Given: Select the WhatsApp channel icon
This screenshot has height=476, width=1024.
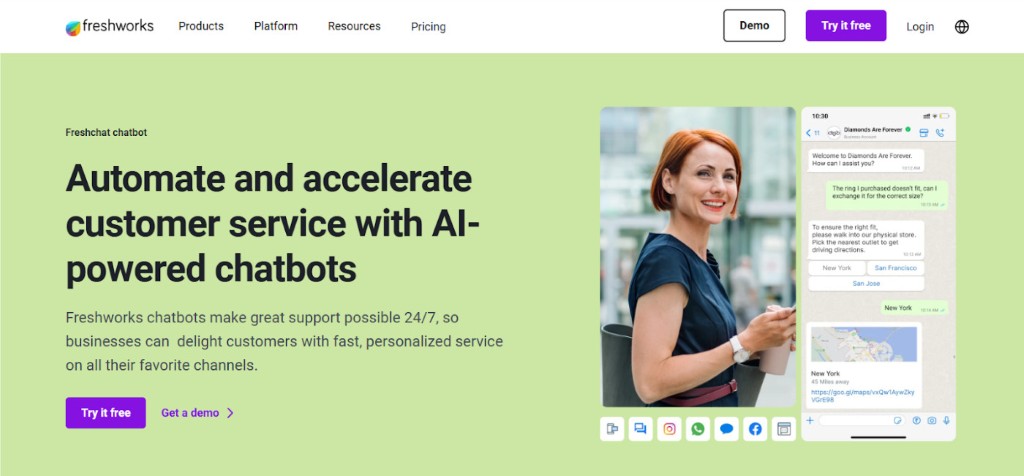Looking at the screenshot, I should click(698, 429).
